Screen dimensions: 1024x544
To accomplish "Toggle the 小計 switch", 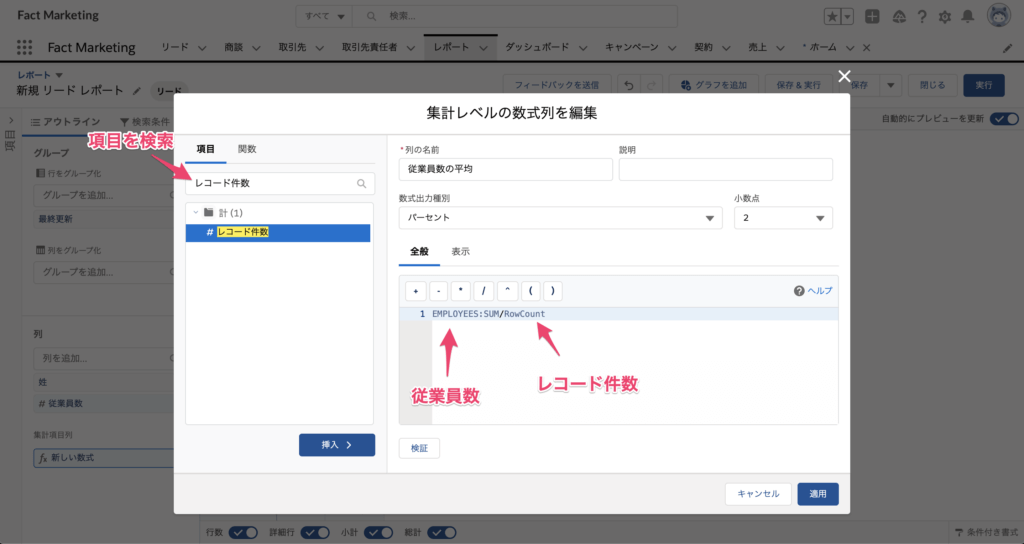I will point(378,532).
